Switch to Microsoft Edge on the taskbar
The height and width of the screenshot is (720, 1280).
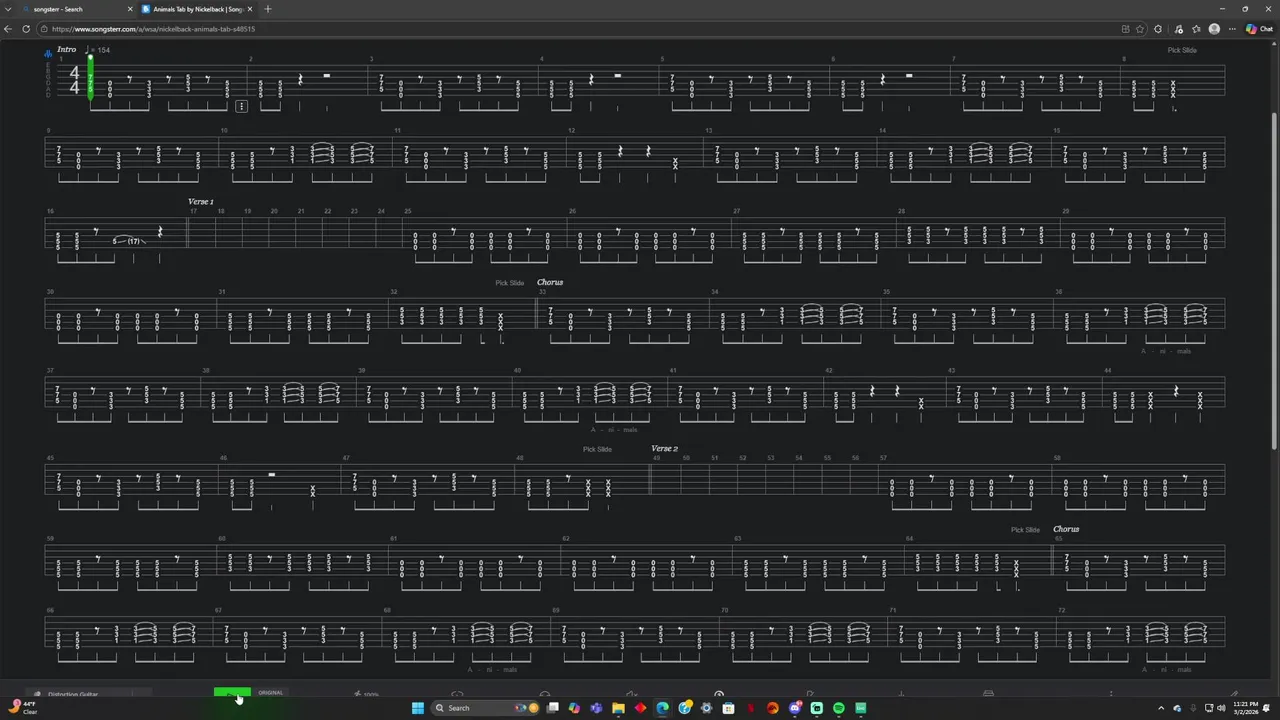(662, 708)
